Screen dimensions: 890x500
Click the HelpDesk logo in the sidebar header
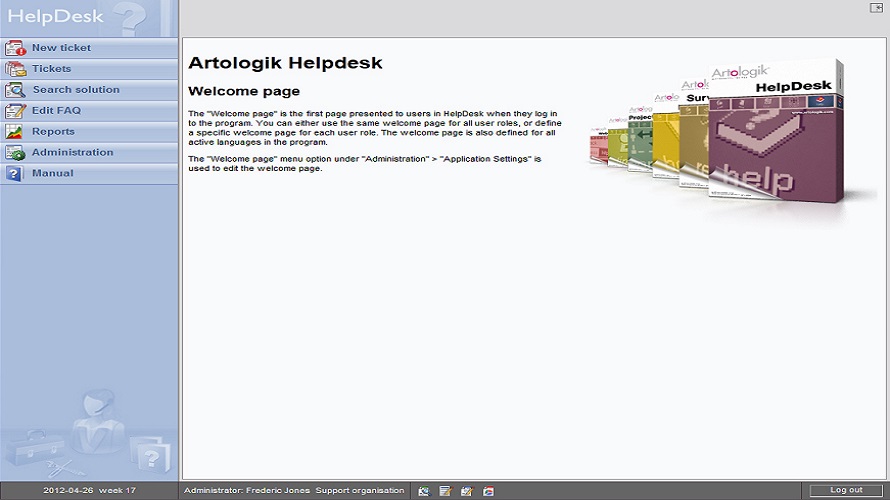point(55,16)
